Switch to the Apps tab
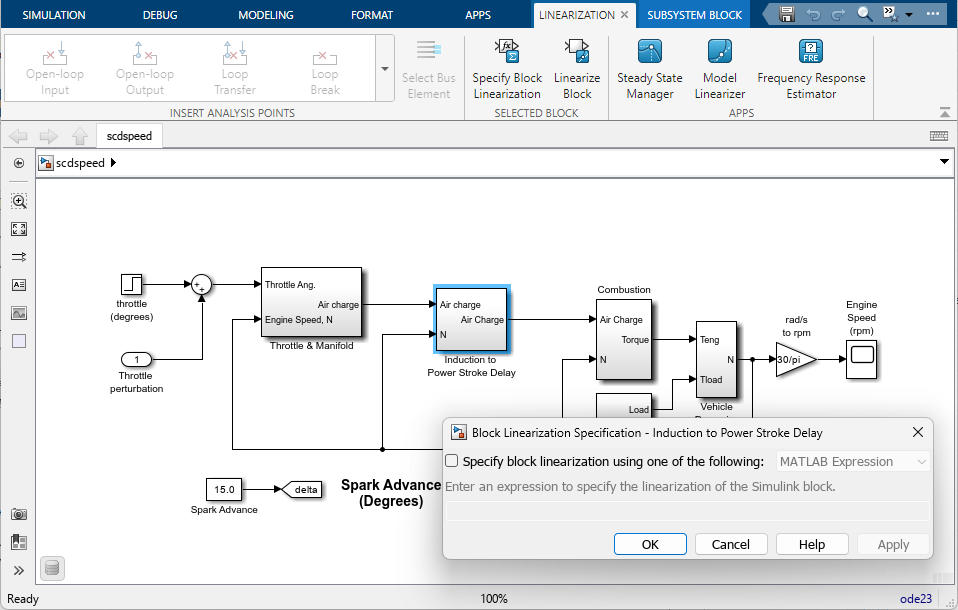The width and height of the screenshot is (958, 610). (478, 15)
